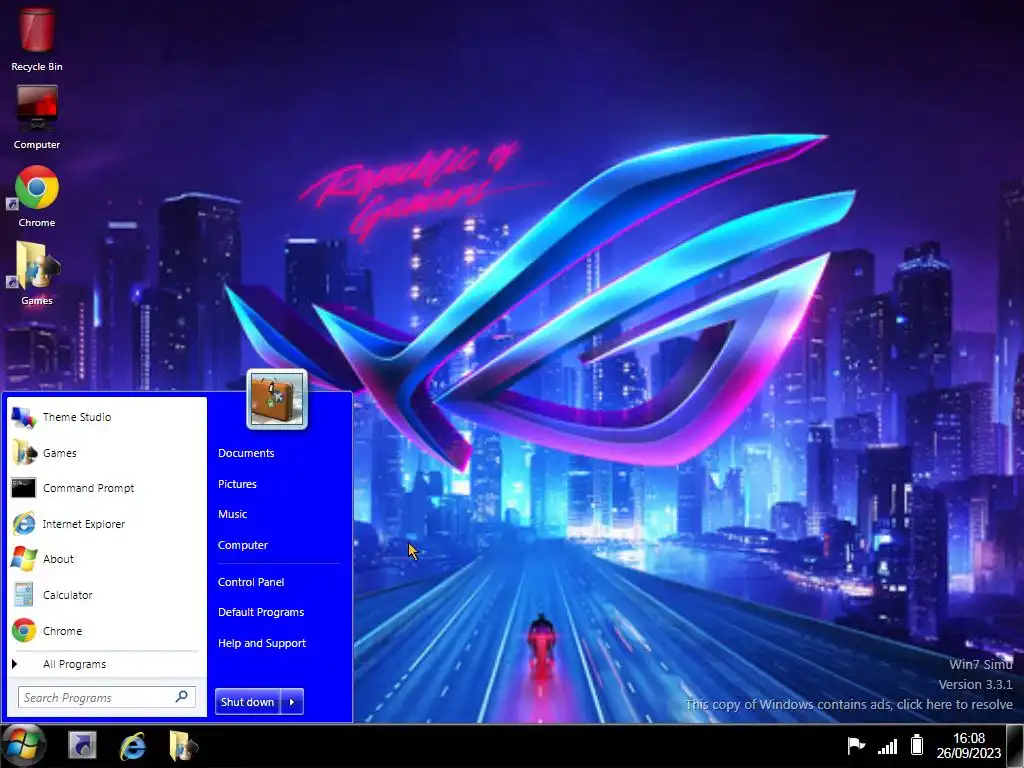Viewport: 1024px width, 768px height.
Task: Open the Shut down options arrow
Action: [292, 702]
